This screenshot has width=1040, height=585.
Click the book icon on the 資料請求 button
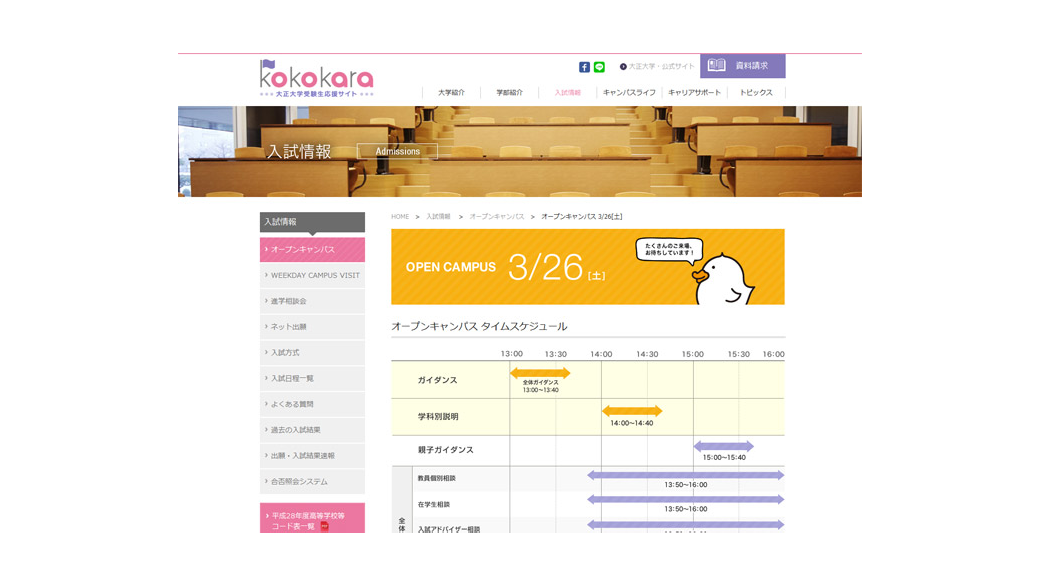716,65
